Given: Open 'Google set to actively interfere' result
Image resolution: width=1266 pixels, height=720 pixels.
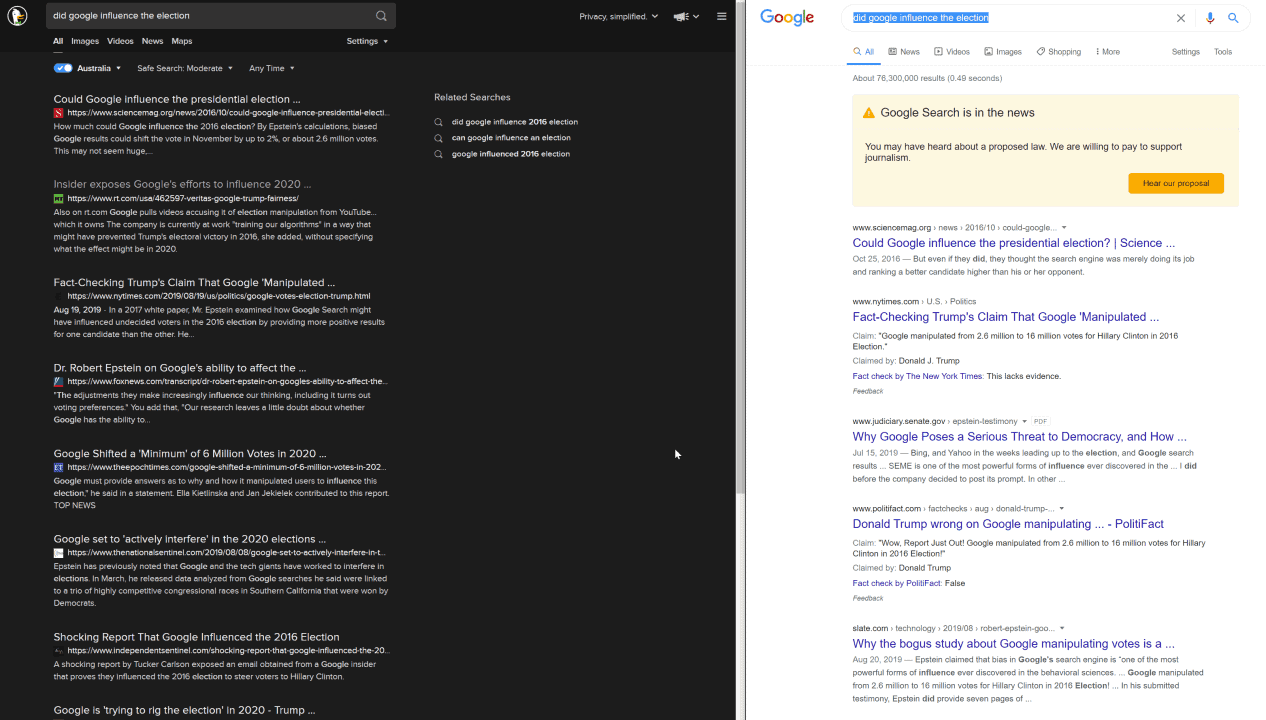Looking at the screenshot, I should pyautogui.click(x=189, y=539).
